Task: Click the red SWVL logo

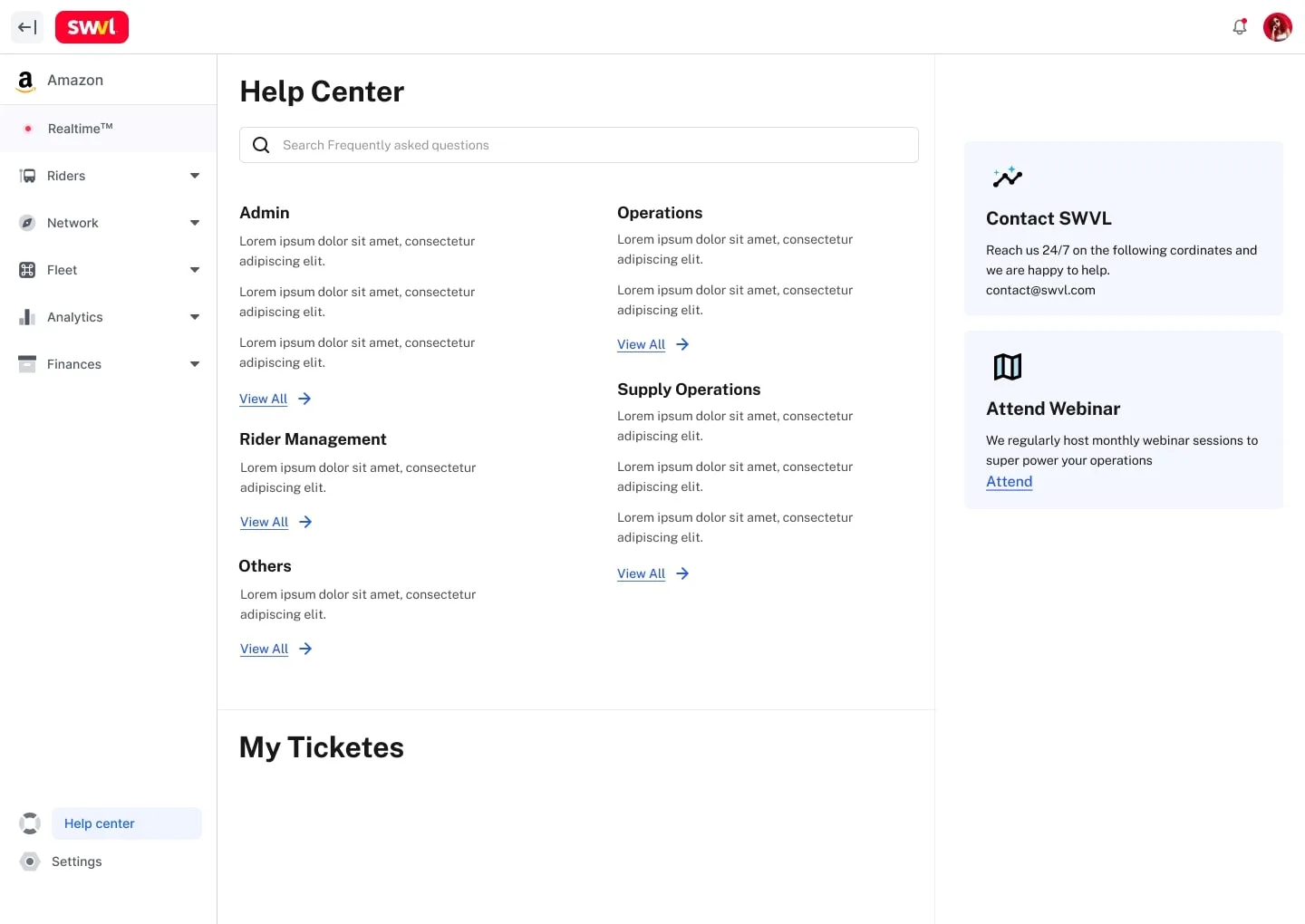Action: [92, 27]
